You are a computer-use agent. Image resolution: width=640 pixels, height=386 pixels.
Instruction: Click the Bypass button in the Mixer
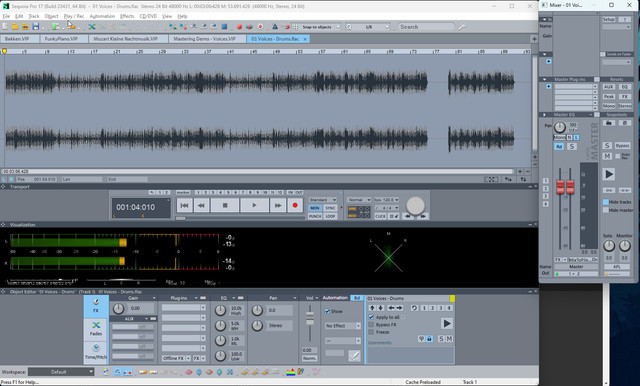(622, 146)
